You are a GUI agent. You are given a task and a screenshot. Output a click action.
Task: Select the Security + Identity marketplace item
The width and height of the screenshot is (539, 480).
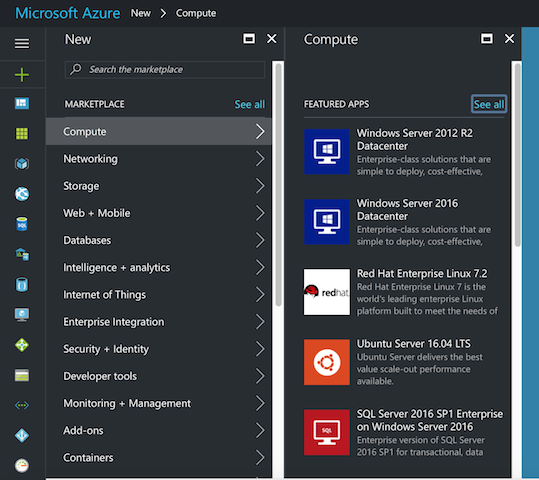tap(159, 349)
